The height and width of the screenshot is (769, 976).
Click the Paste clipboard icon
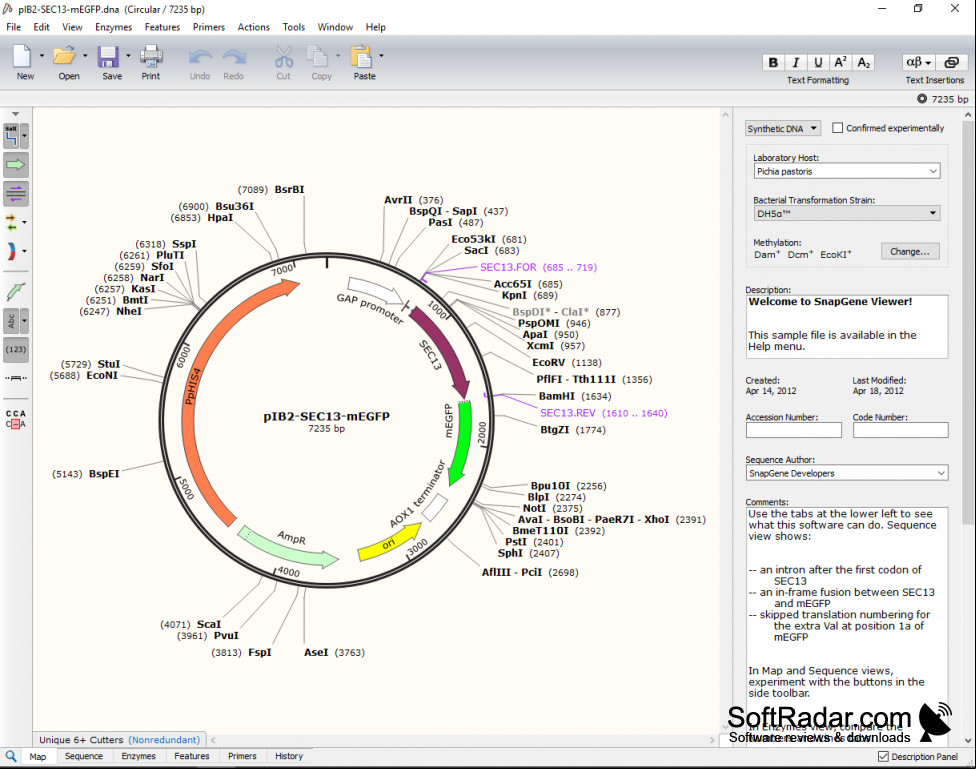click(x=362, y=57)
